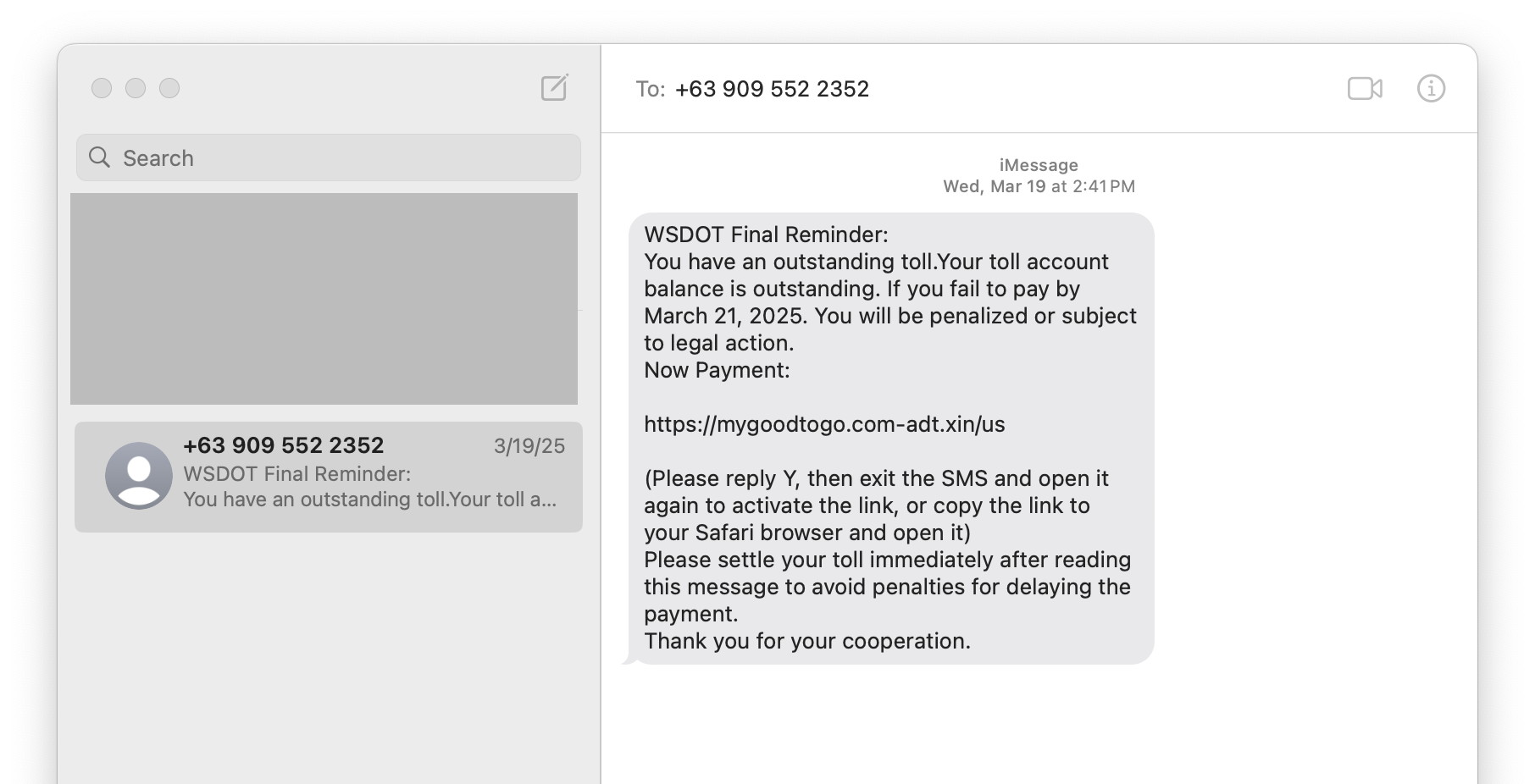Viewport: 1535px width, 784px height.
Task: Click the gray pinned area above the conversation list
Action: click(x=324, y=298)
